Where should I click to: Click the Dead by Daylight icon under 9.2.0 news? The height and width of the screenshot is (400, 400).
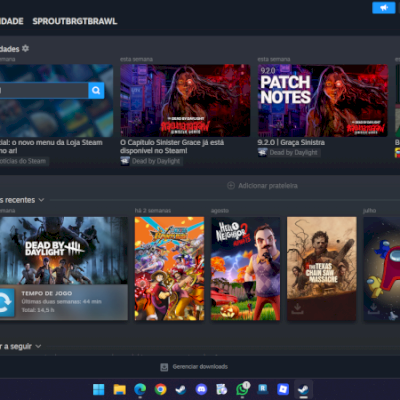[262, 153]
